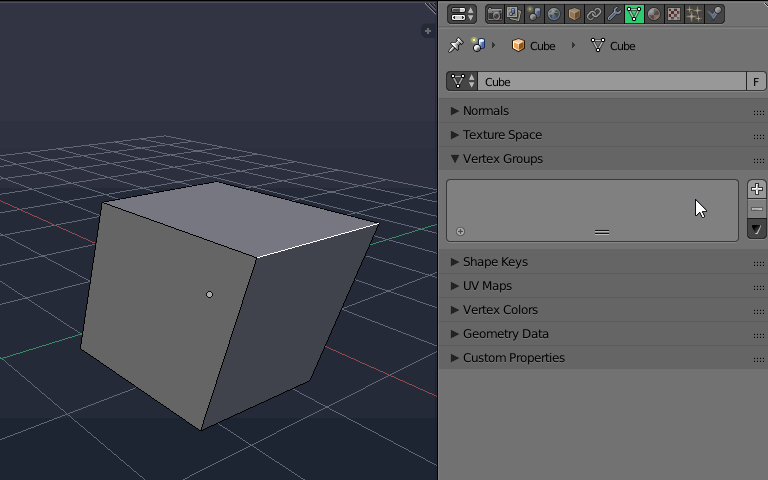The height and width of the screenshot is (480, 768).
Task: Open the Texture properties tab
Action: tap(674, 14)
